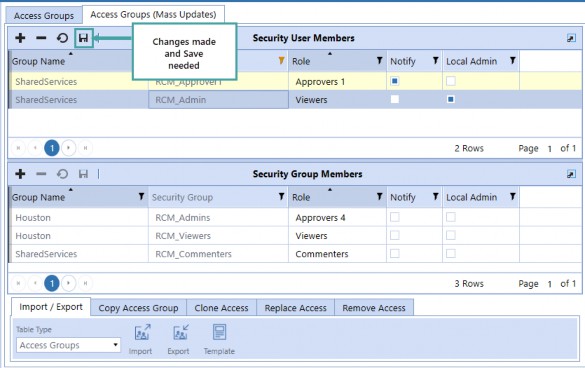Viewport: 585px width, 368px height.
Task: Filter Group Name column in Security Group Members
Action: [x=141, y=196]
